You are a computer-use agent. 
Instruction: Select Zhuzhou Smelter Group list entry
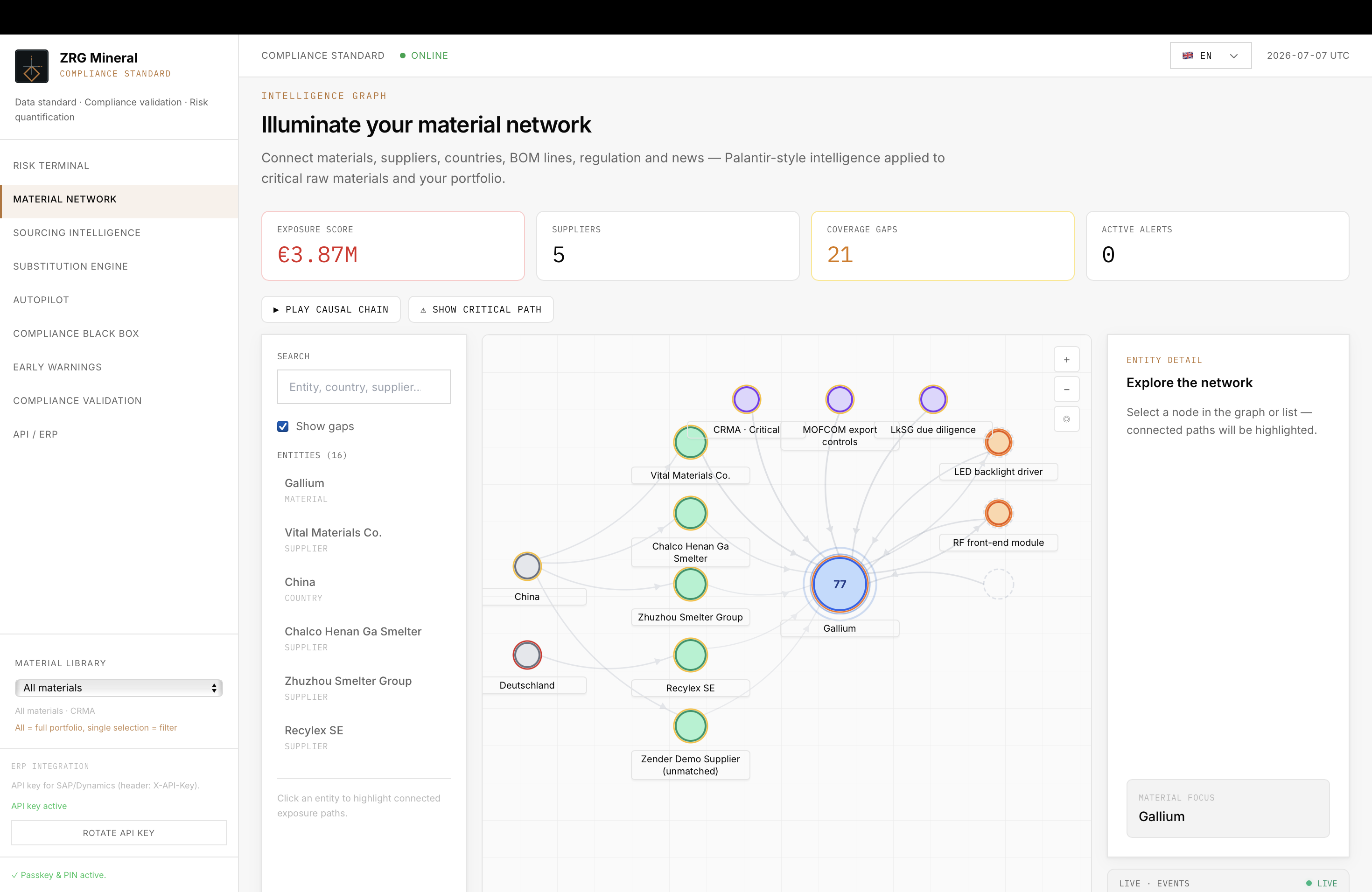coord(364,688)
